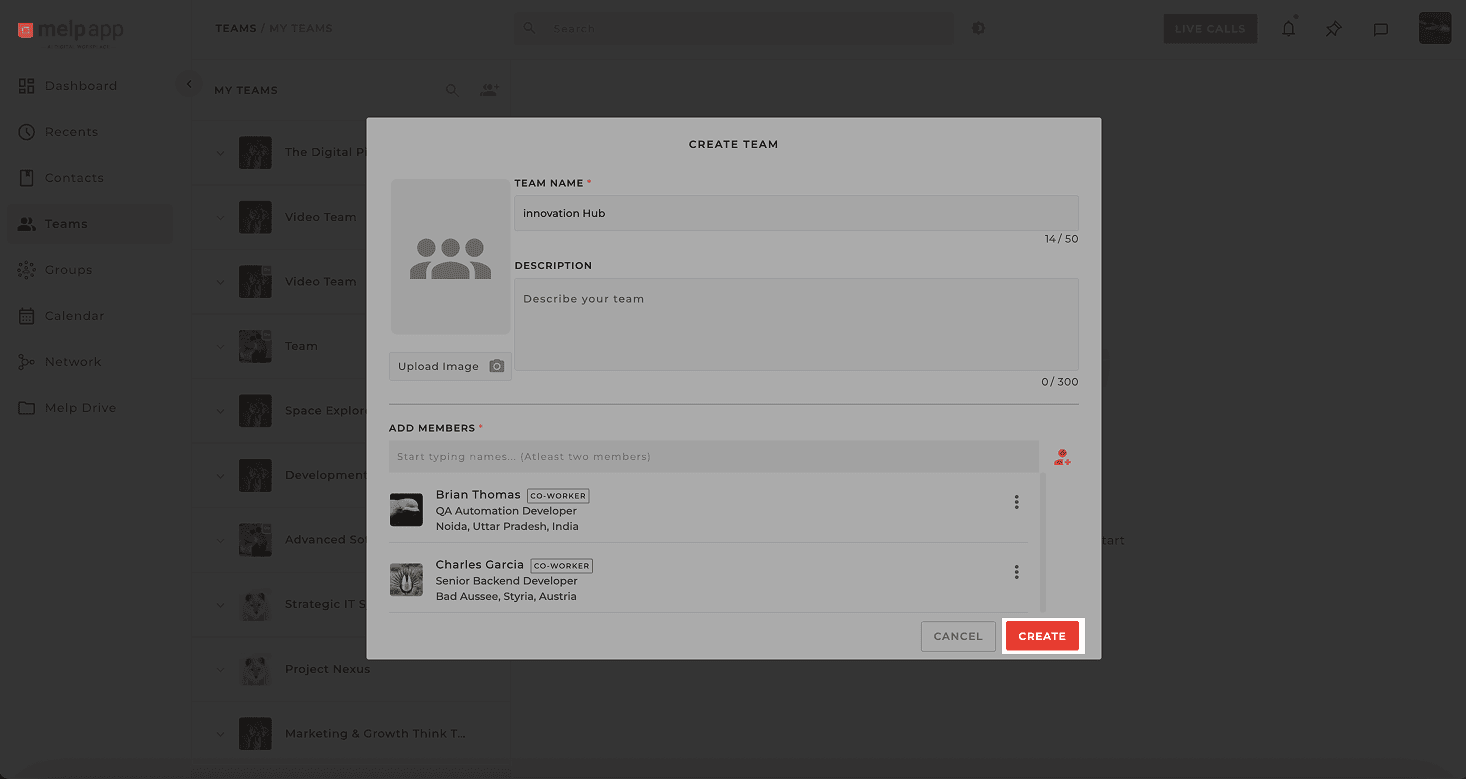Toggle dark mode using the moon icon
Image resolution: width=1466 pixels, height=779 pixels.
pos(978,28)
